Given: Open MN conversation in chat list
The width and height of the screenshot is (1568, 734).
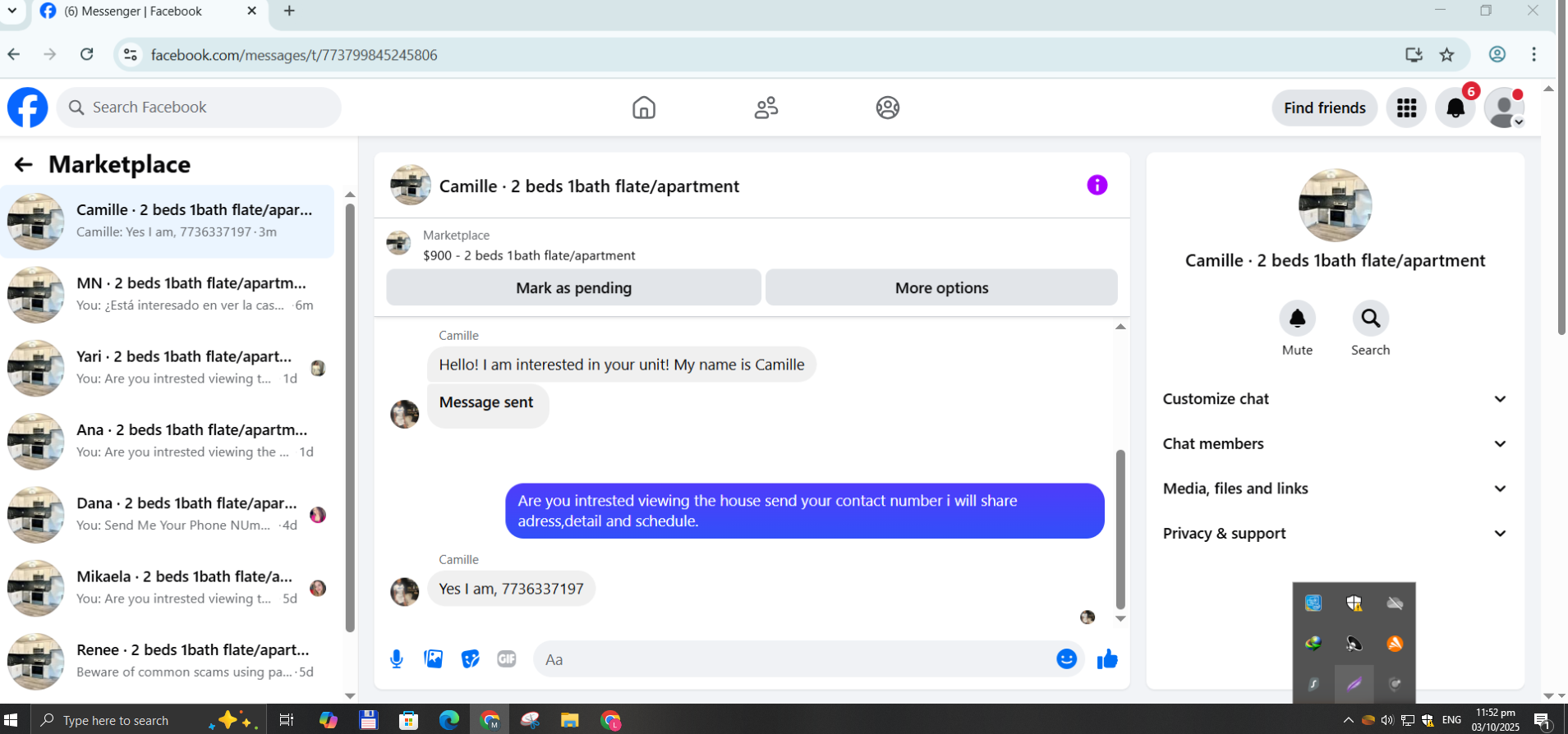Looking at the screenshot, I should click(x=168, y=295).
